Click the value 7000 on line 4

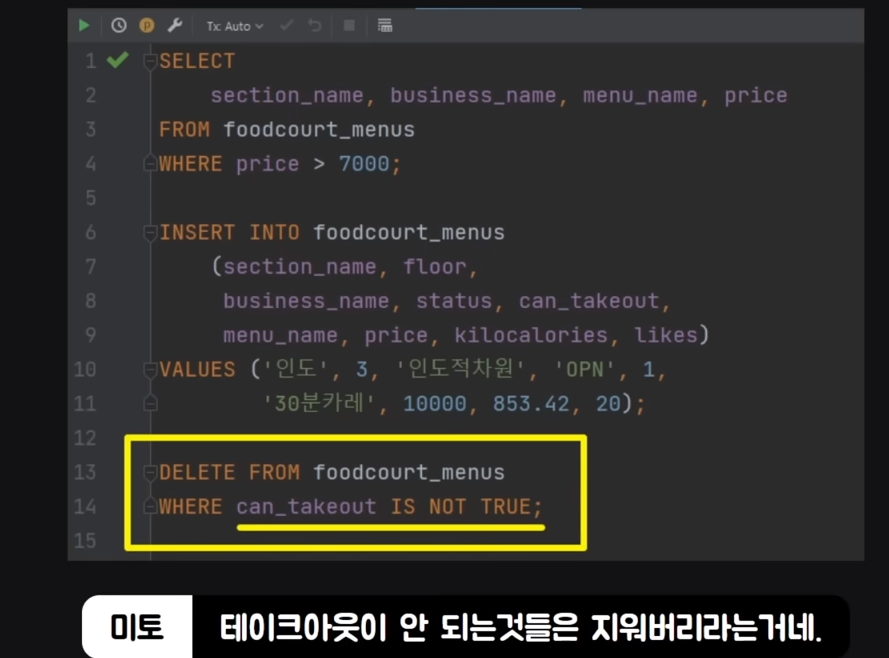pos(364,164)
